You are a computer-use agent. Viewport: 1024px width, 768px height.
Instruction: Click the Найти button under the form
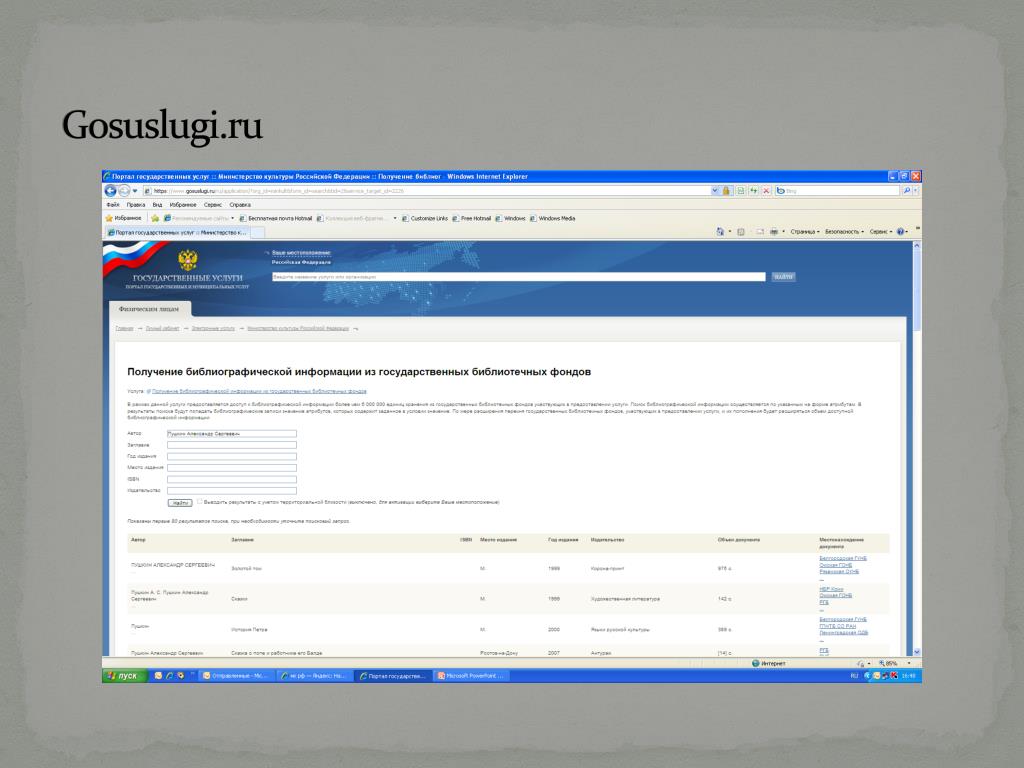click(180, 503)
